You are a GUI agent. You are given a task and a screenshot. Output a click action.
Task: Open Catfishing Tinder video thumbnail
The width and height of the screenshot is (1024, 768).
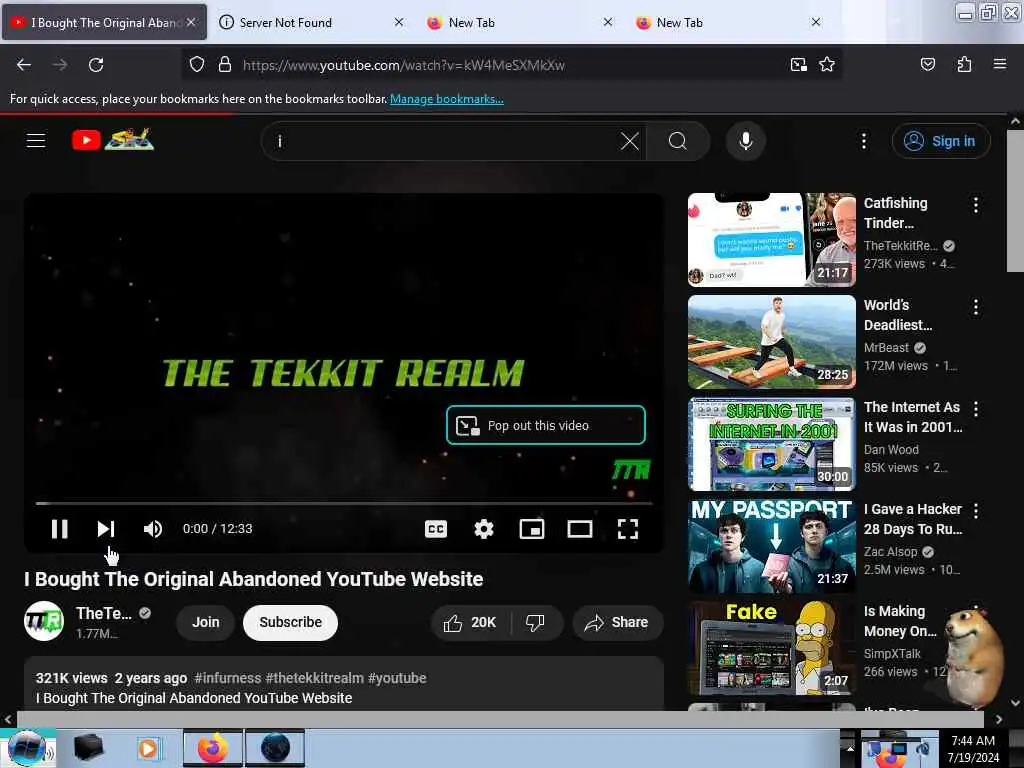tap(771, 240)
